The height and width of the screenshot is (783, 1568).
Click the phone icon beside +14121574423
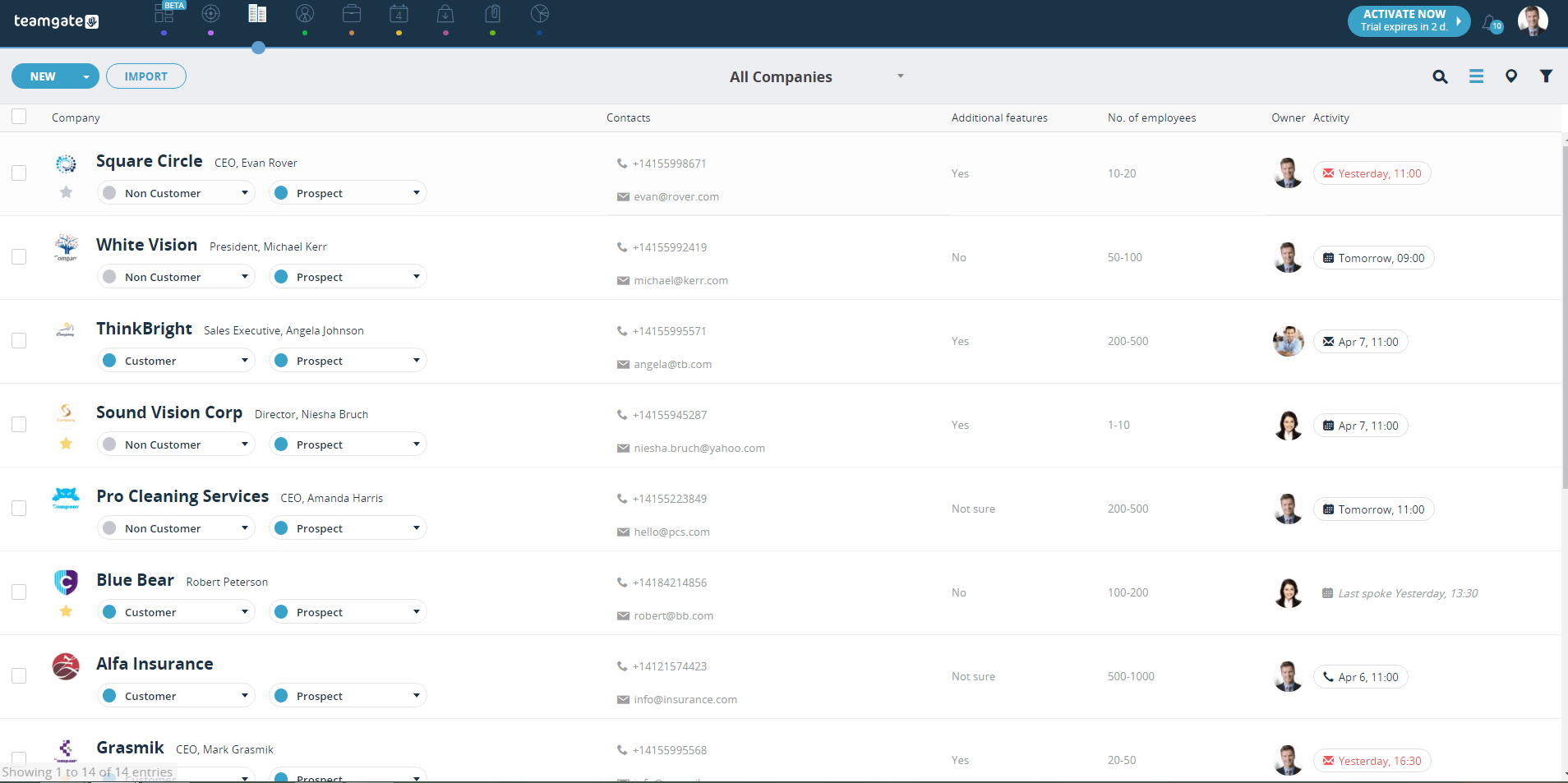622,666
